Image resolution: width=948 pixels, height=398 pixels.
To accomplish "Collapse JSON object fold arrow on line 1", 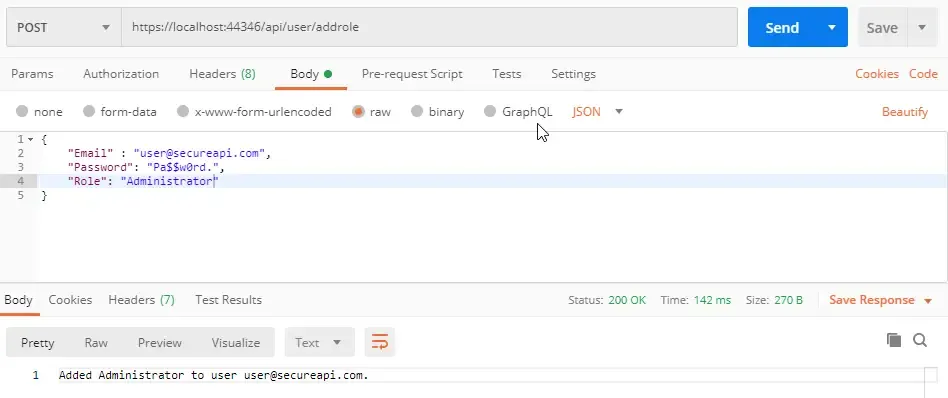I will pyautogui.click(x=31, y=140).
